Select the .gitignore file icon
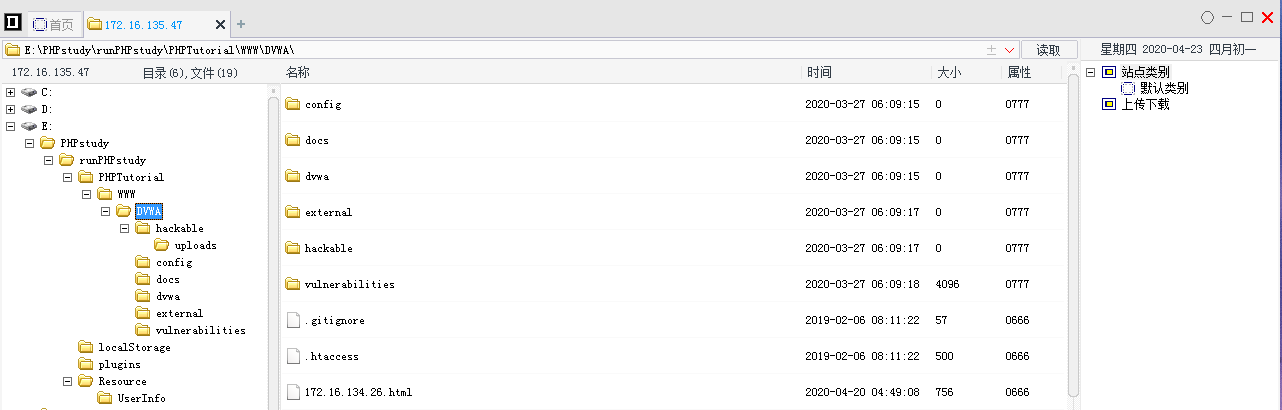The height and width of the screenshot is (410, 1282). (293, 320)
